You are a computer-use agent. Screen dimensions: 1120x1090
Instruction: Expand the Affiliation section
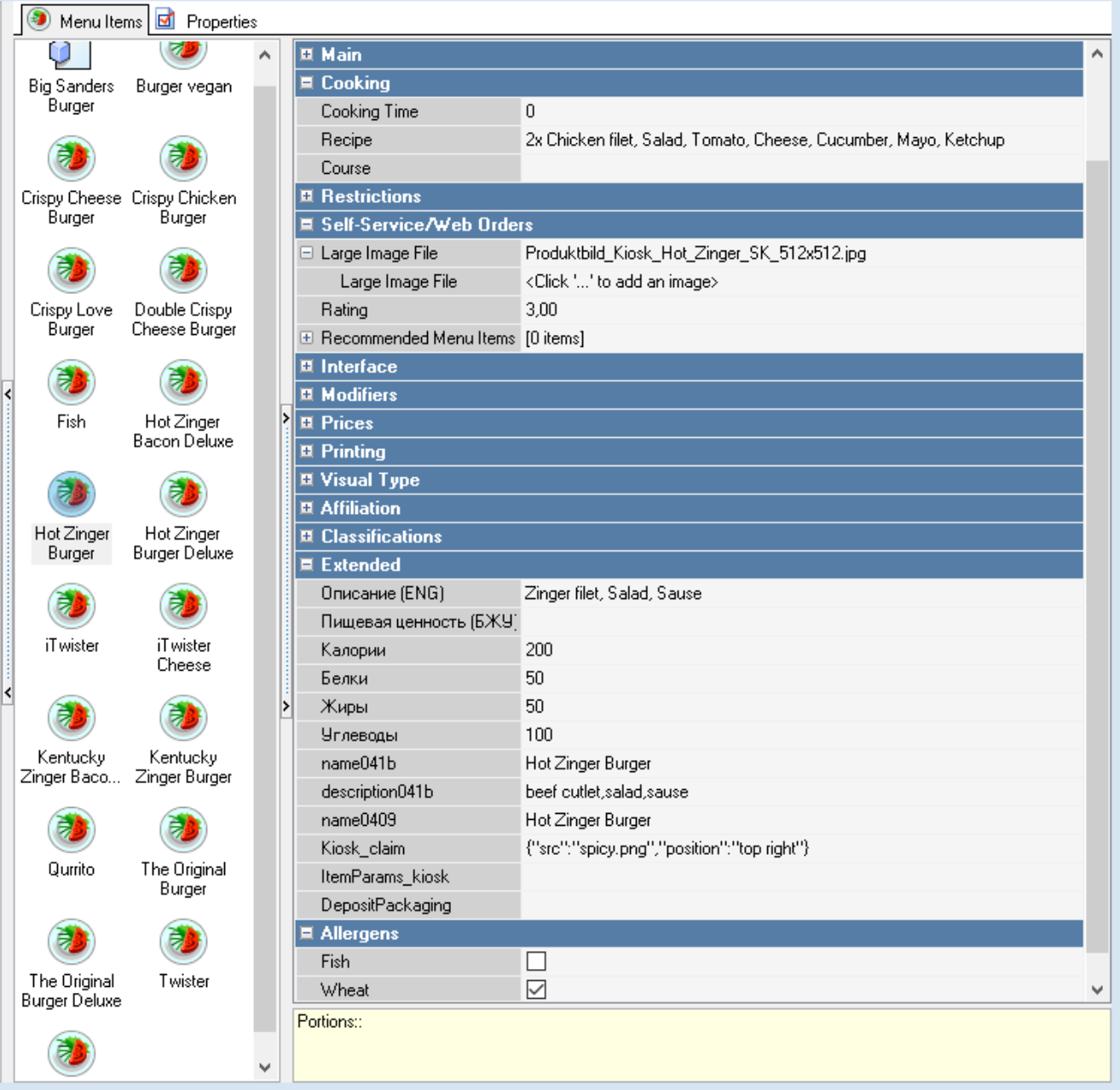click(x=307, y=508)
